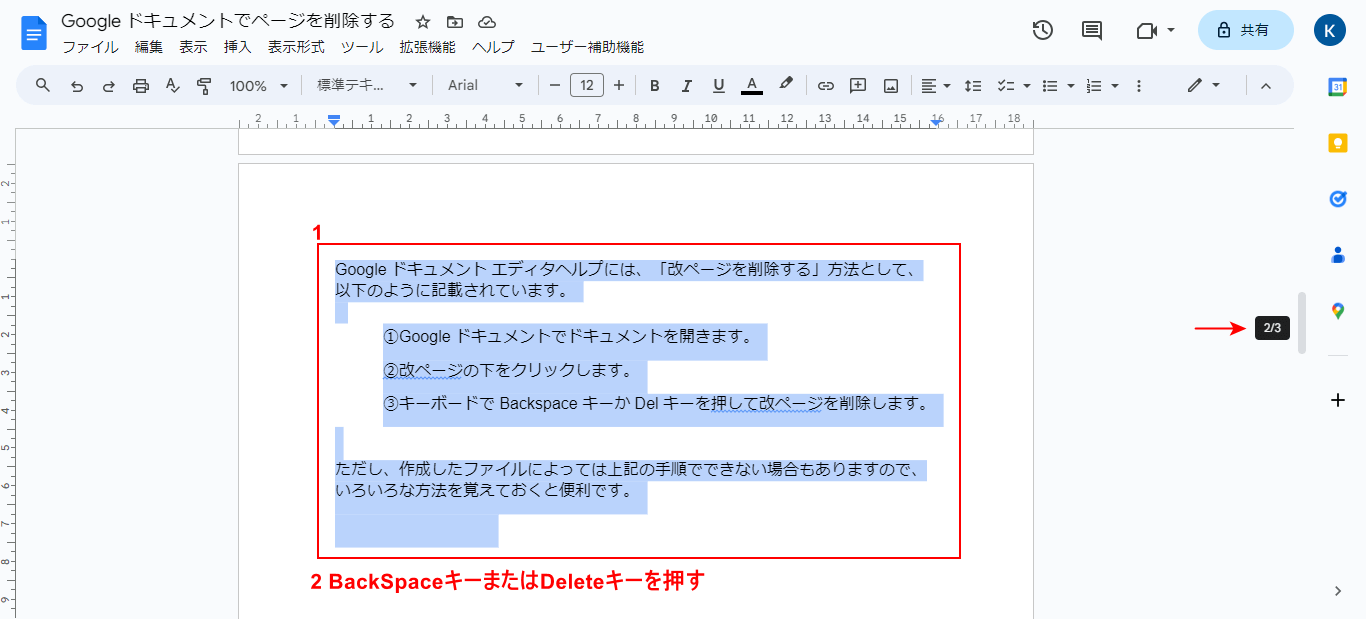This screenshot has height=619, width=1366.
Task: Open more toolbar options (three dots)
Action: [x=1139, y=86]
